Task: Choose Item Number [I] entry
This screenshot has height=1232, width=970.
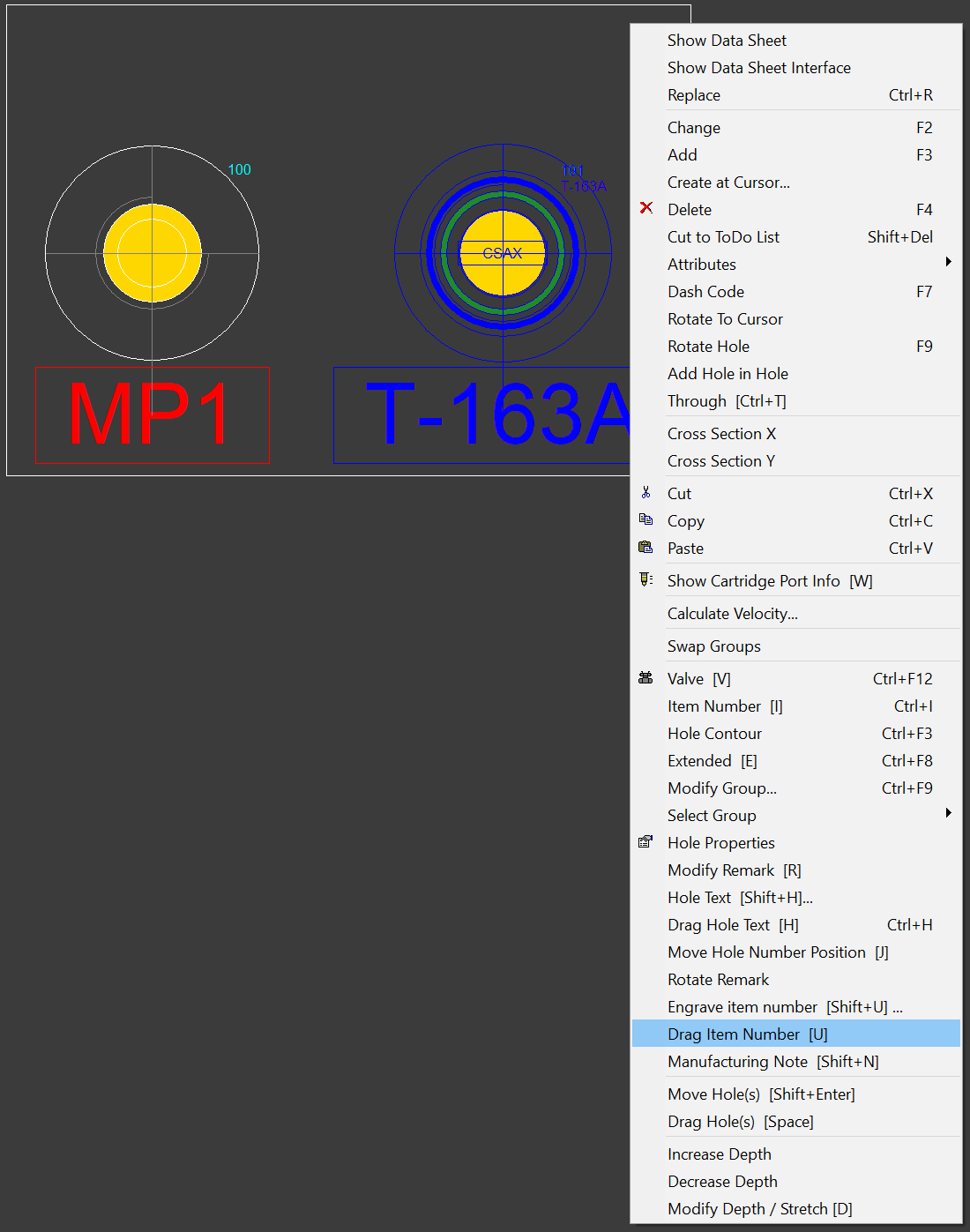Action: (796, 706)
